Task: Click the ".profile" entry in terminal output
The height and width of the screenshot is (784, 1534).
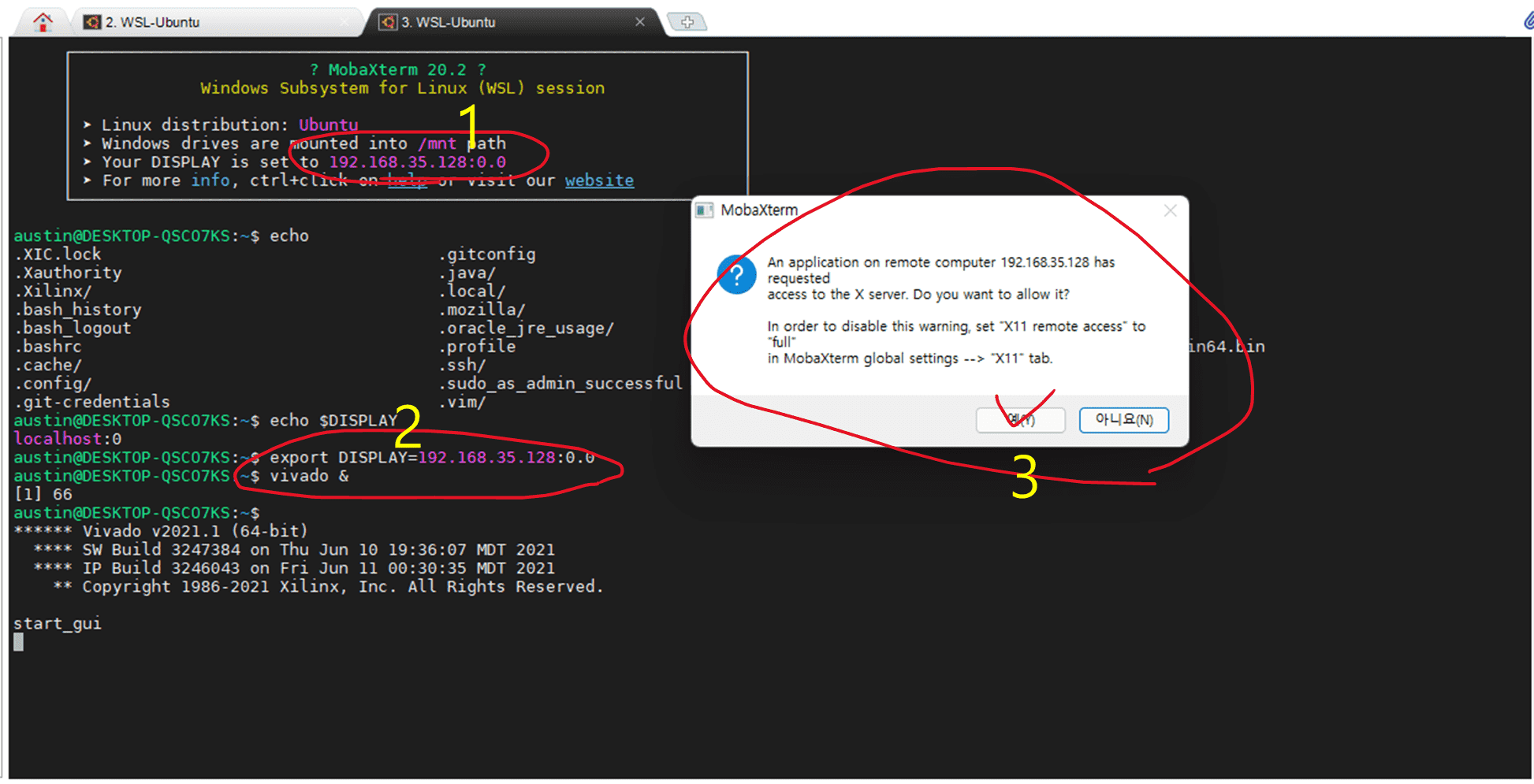Action: (478, 347)
